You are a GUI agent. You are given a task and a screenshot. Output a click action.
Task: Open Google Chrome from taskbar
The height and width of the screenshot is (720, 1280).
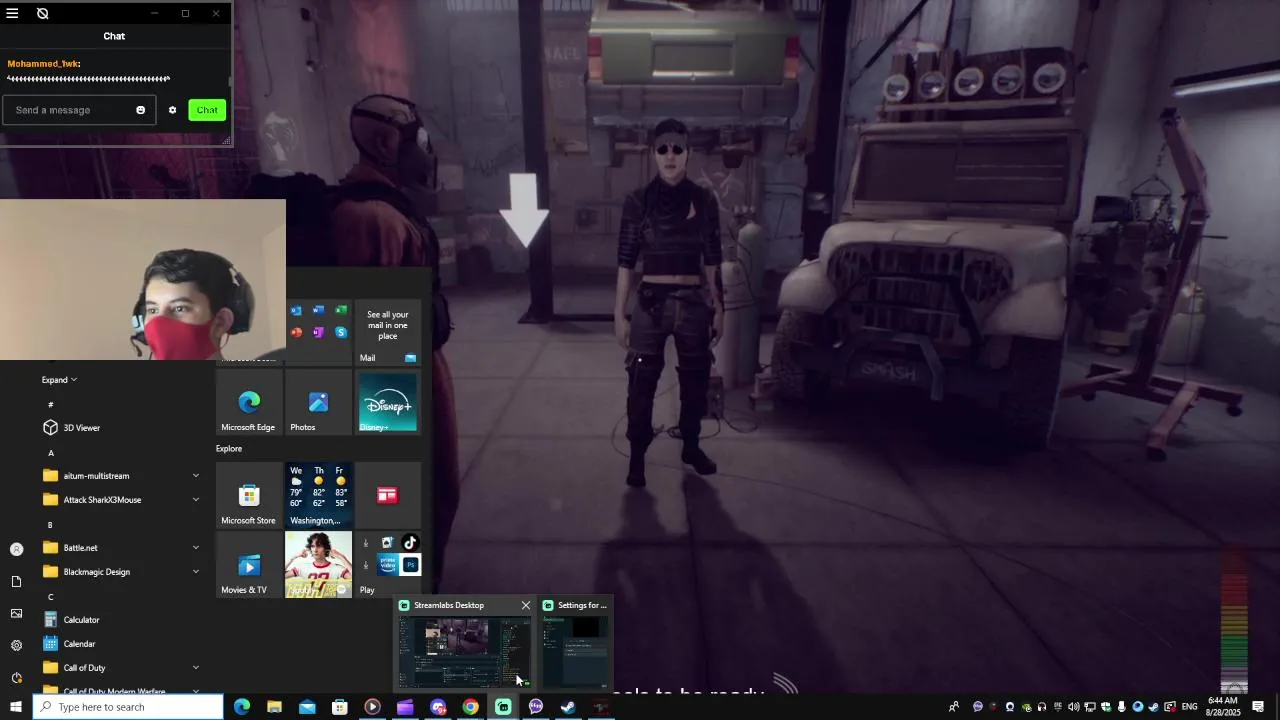tap(470, 707)
